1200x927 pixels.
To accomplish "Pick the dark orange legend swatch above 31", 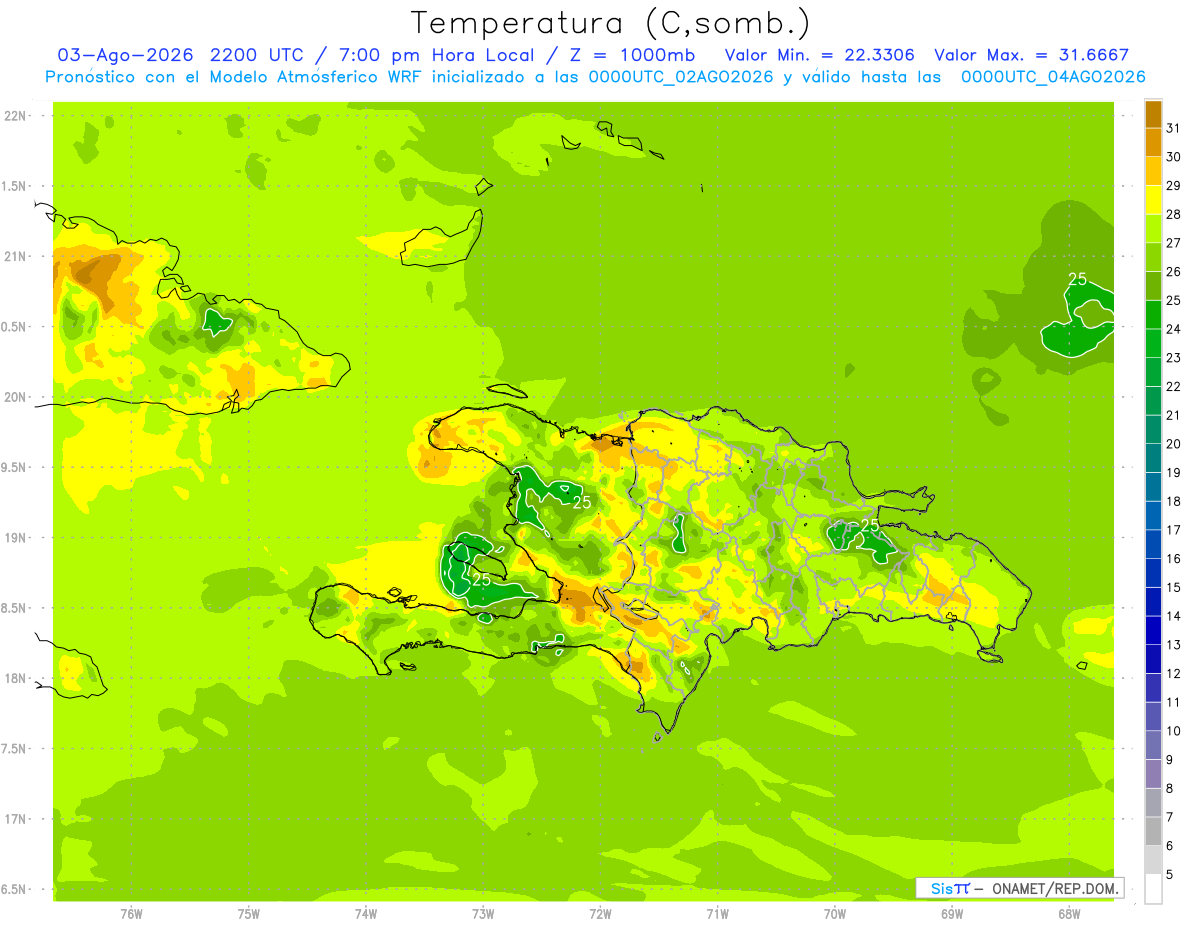I will point(1153,113).
